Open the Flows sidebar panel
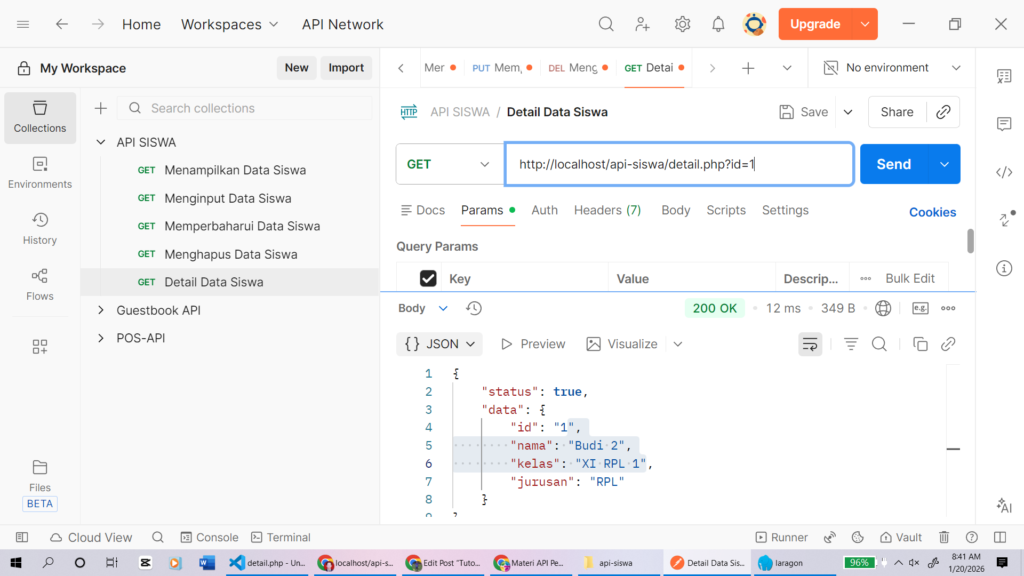1024x576 pixels. point(40,284)
